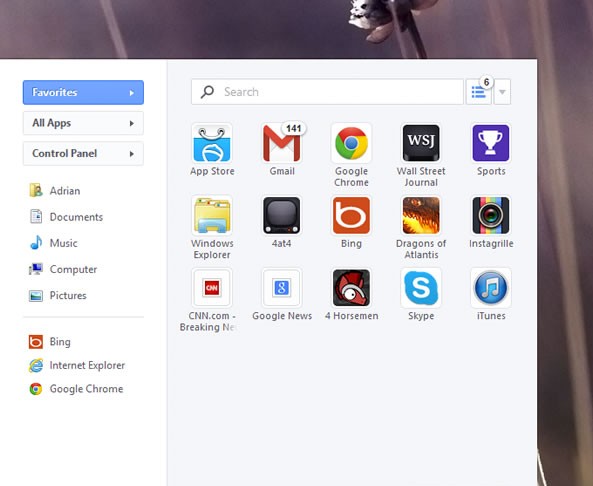Expand the Favorites submenu arrow
The height and width of the screenshot is (486, 593).
[x=132, y=93]
